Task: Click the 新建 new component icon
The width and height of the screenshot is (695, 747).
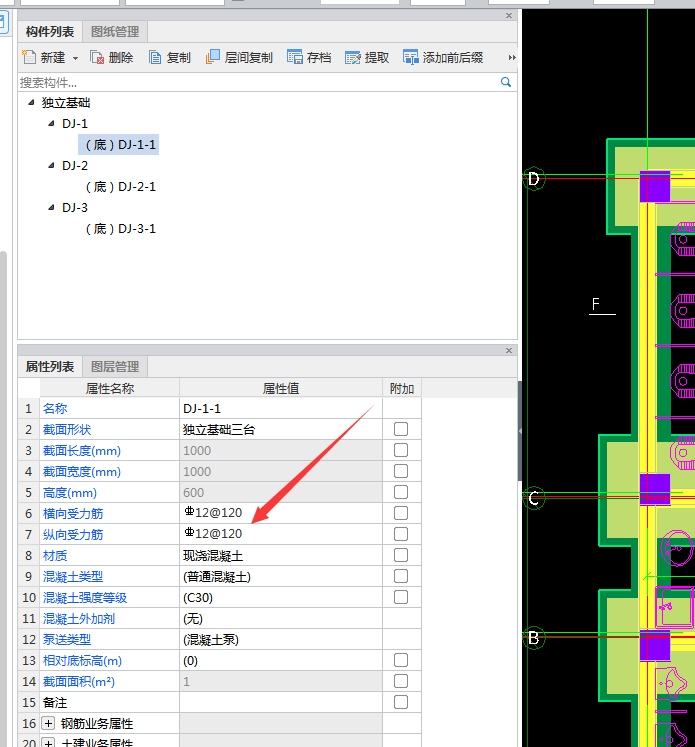Action: click(x=29, y=58)
